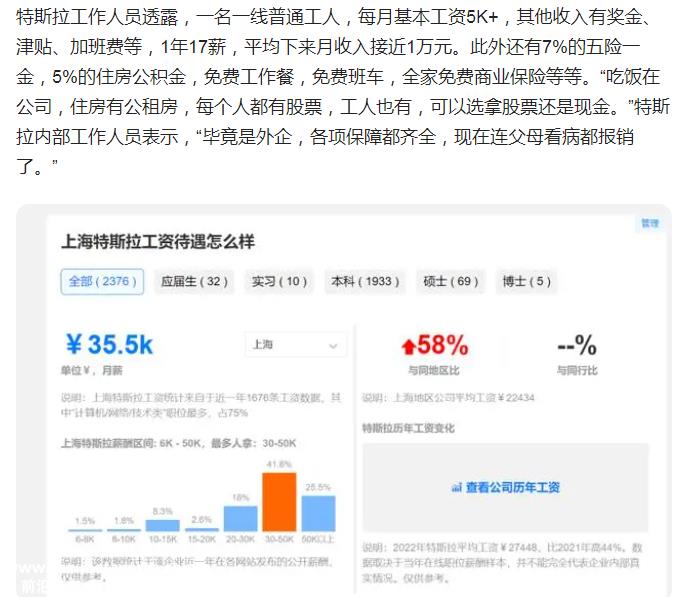The height and width of the screenshot is (597, 684).
Task: Click chart icon beside 查看公司历年工资
Action: point(456,487)
